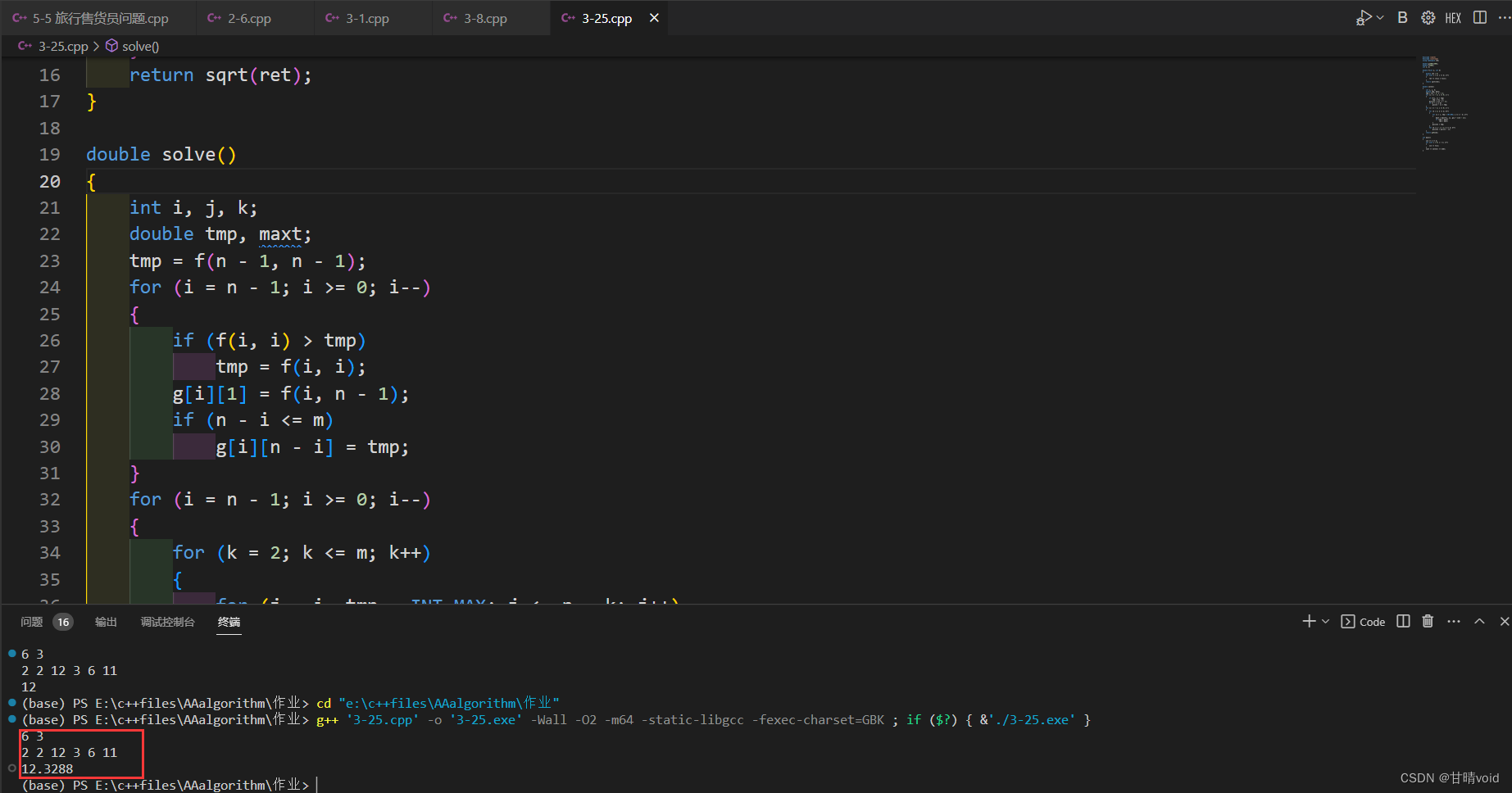Run or debug the current C++ file
Image resolution: width=1512 pixels, height=793 pixels.
[x=1363, y=17]
